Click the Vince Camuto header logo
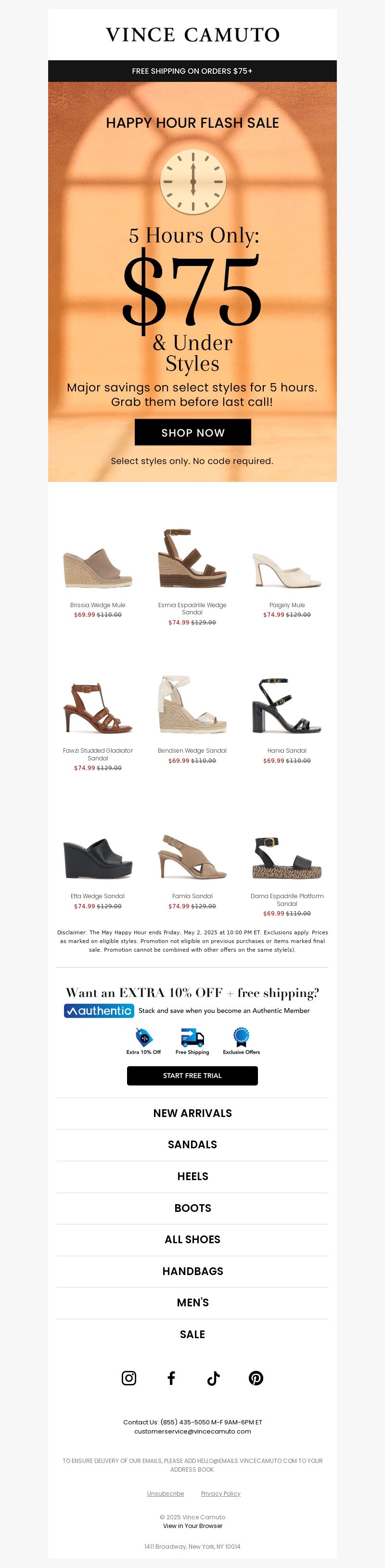 [x=193, y=35]
